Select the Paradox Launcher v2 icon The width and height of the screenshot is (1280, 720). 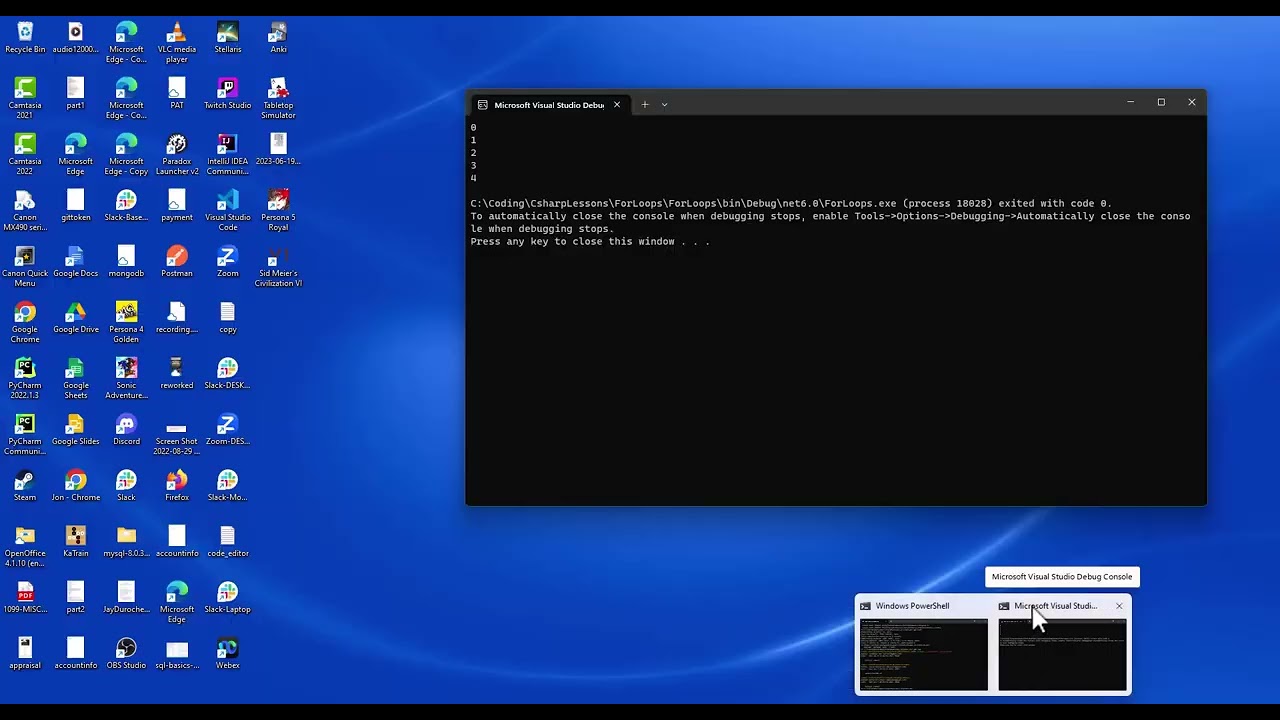click(x=177, y=155)
